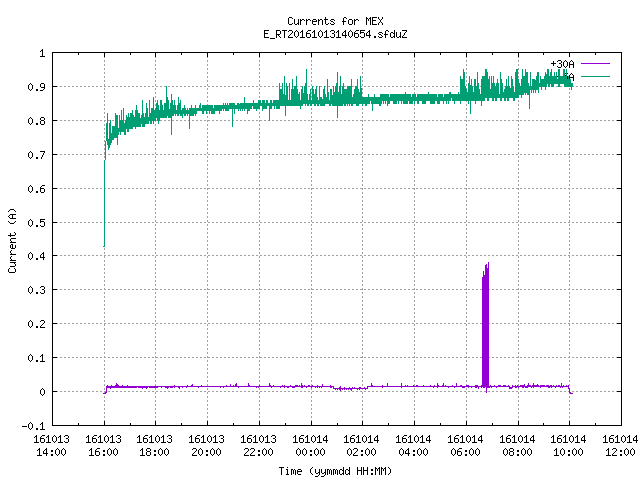The width and height of the screenshot is (640, 480).
Task: Click the 'Time (yymmdd HH:MM)' x-axis label
Action: click(335, 471)
